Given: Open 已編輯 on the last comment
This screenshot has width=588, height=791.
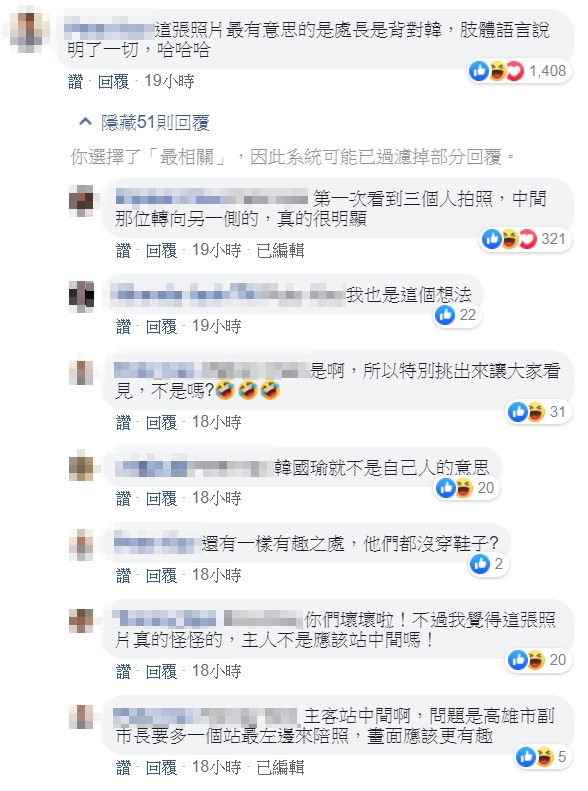Looking at the screenshot, I should tap(280, 768).
